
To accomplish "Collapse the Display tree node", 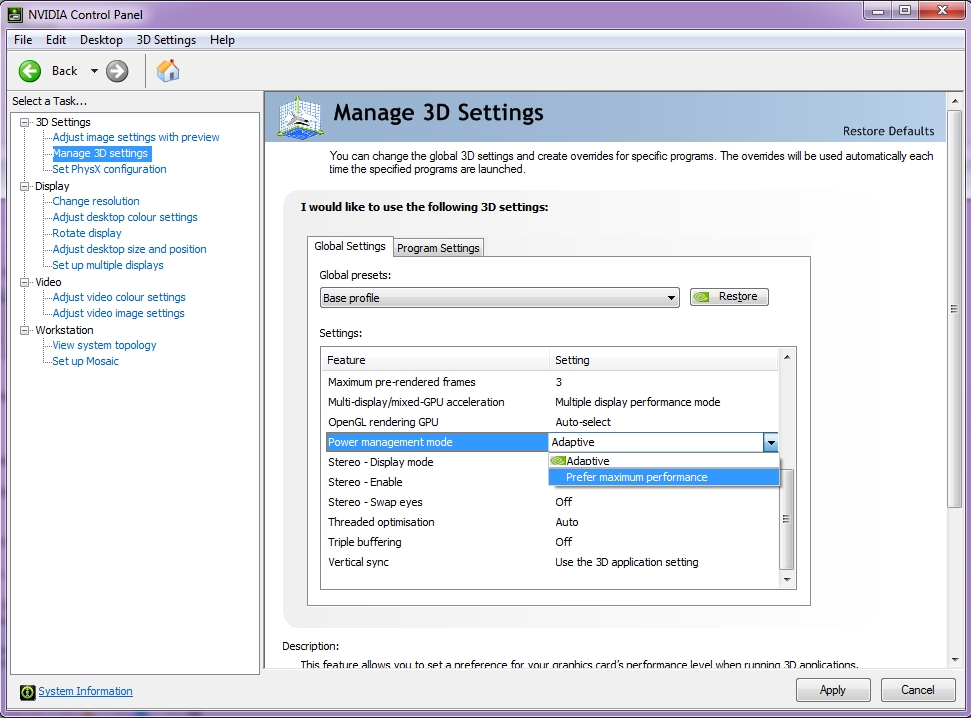I will (25, 186).
